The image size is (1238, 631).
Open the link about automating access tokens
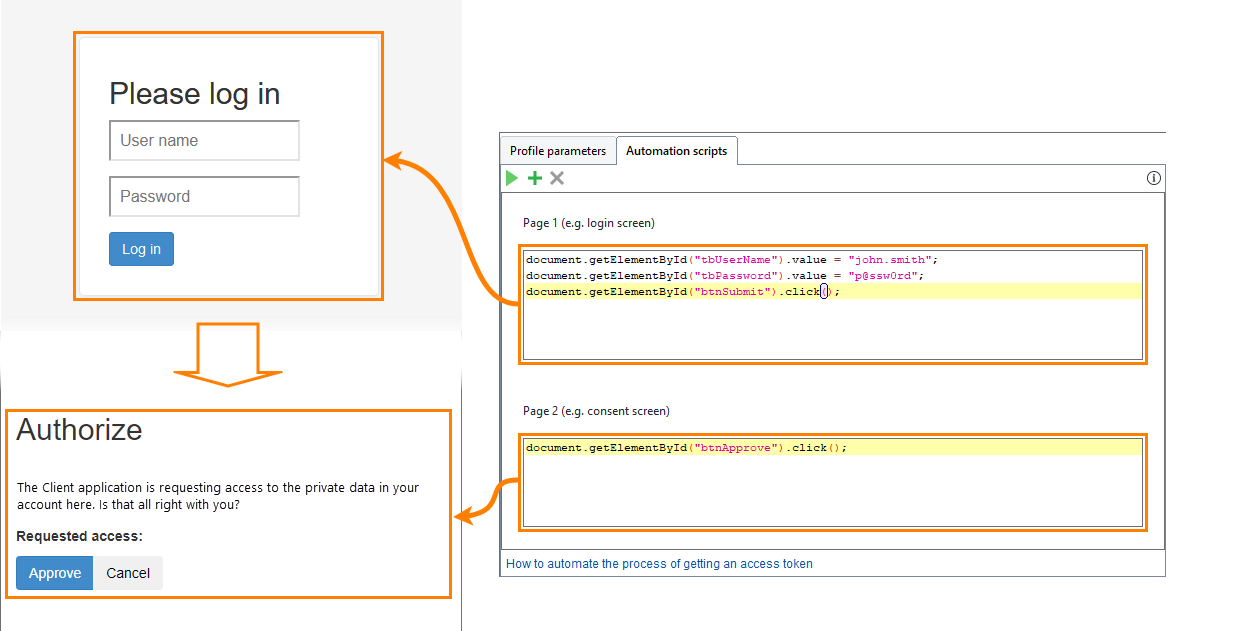pos(659,563)
